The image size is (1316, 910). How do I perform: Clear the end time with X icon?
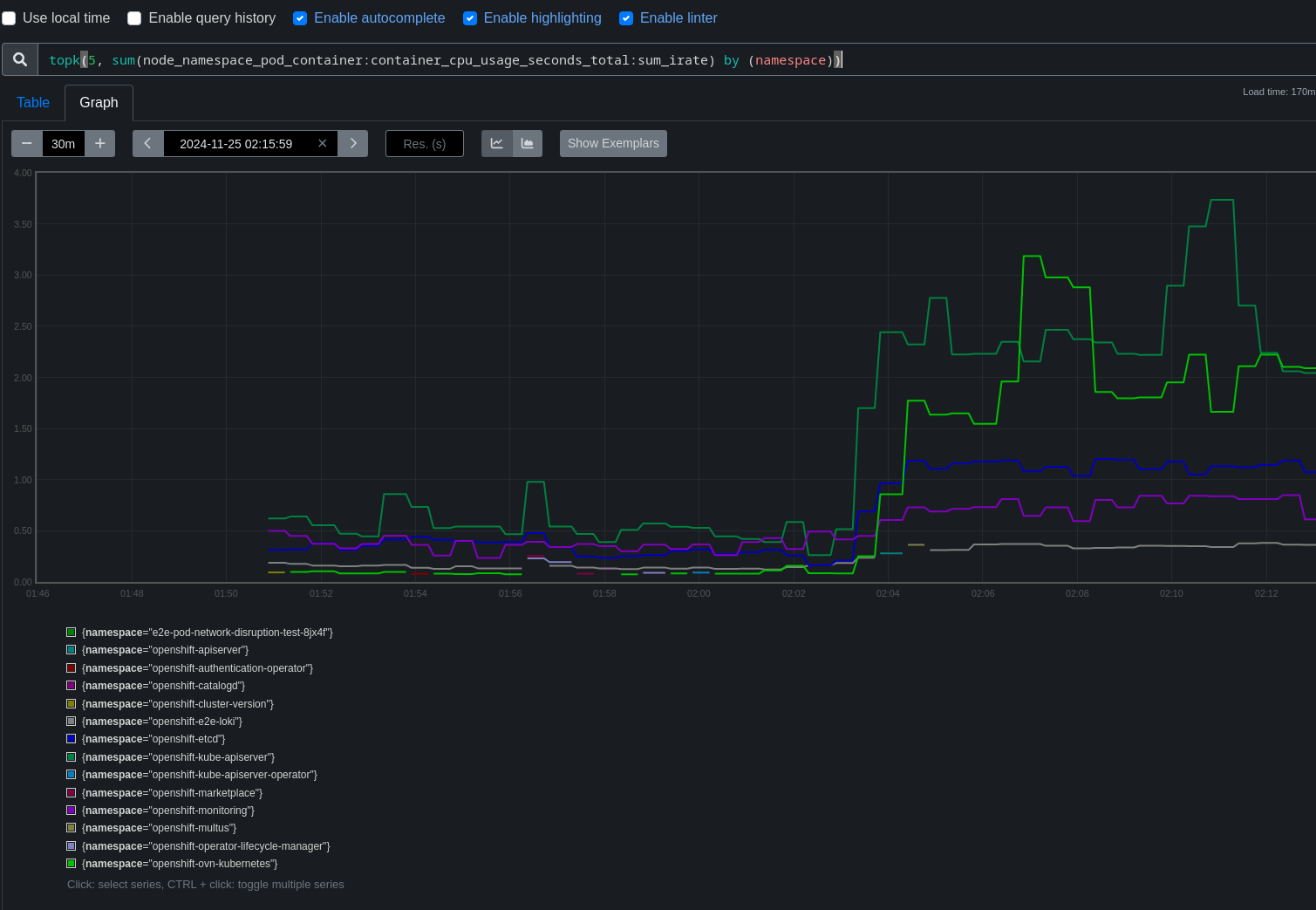pyautogui.click(x=323, y=144)
